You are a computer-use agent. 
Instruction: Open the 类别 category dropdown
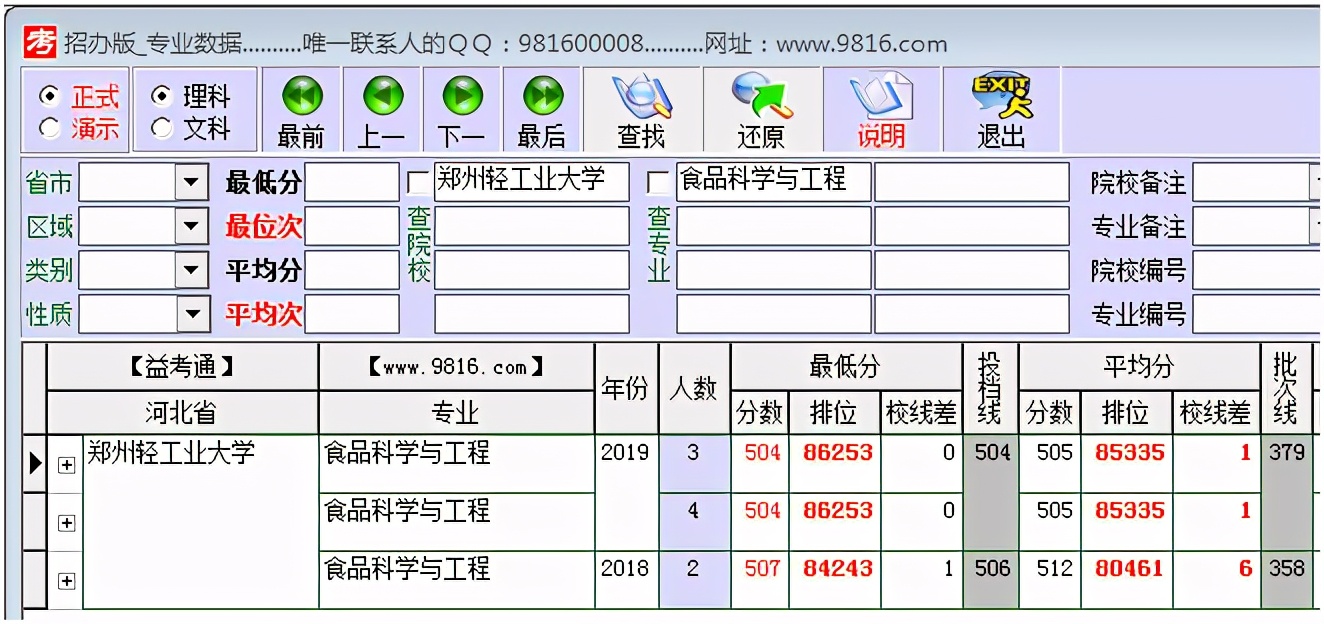[x=191, y=270]
